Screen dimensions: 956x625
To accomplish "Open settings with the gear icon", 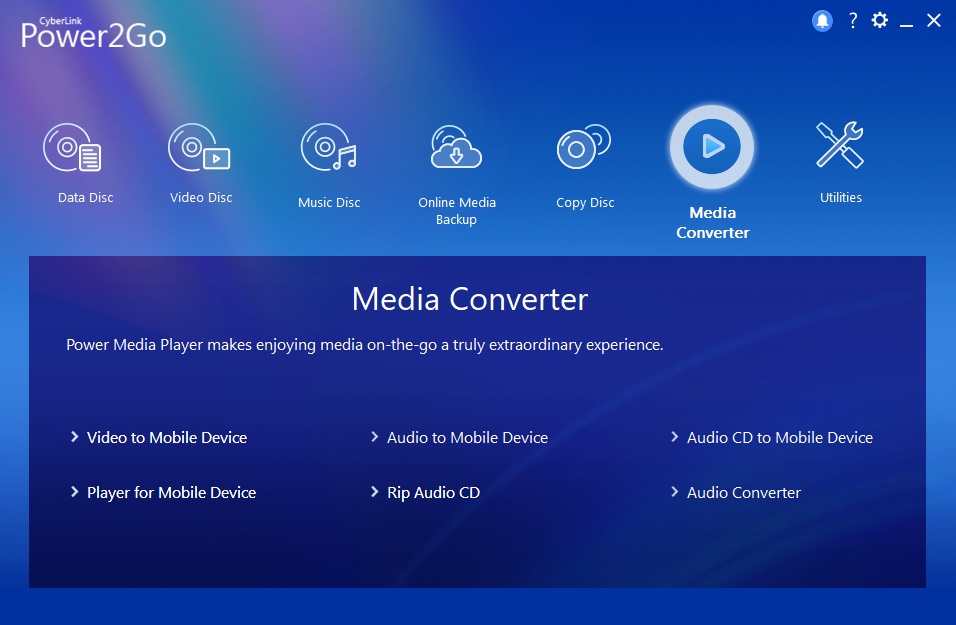I will [879, 21].
